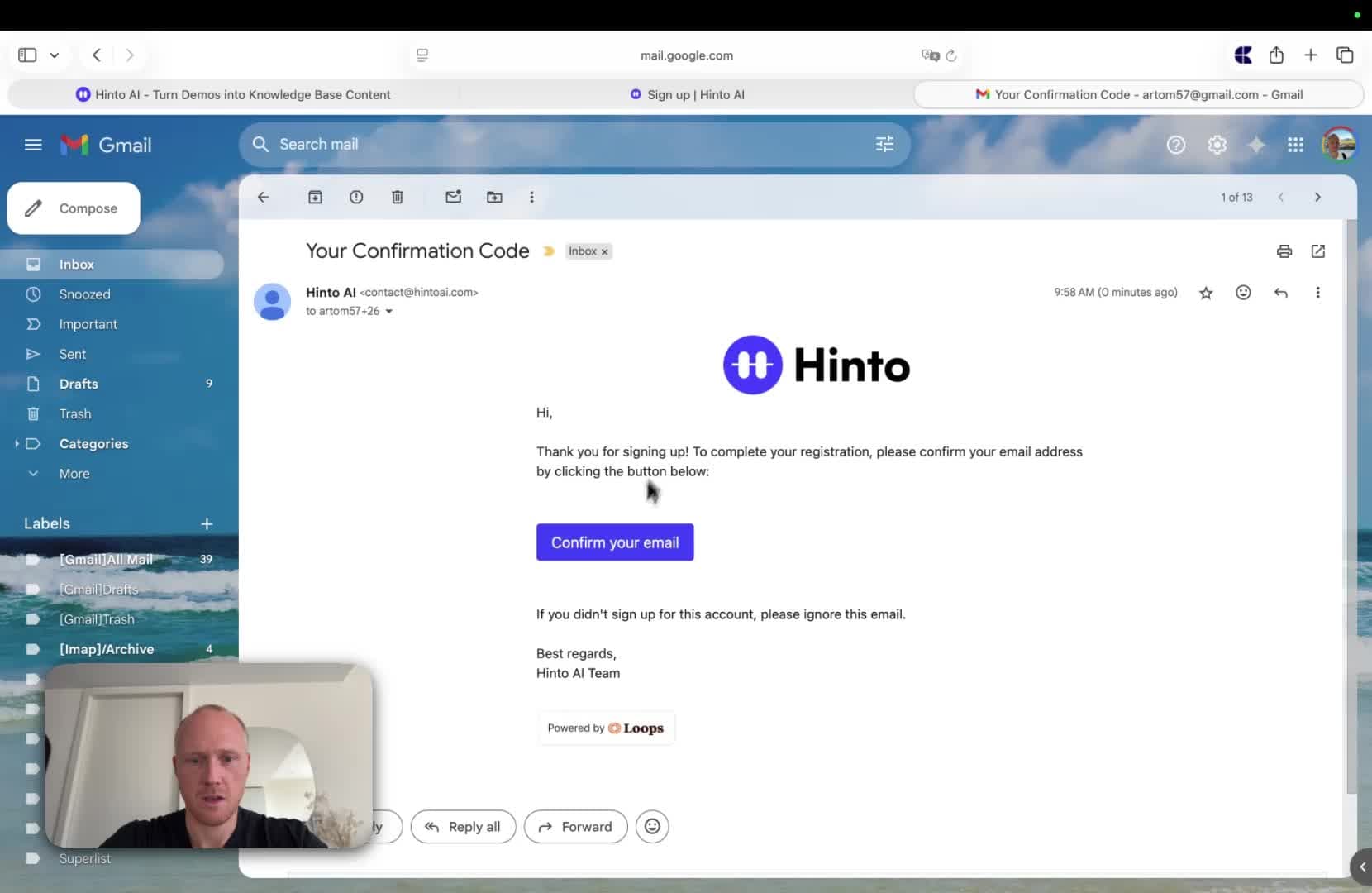Open the Snoozed folder
The width and height of the screenshot is (1372, 893).
point(112,294)
